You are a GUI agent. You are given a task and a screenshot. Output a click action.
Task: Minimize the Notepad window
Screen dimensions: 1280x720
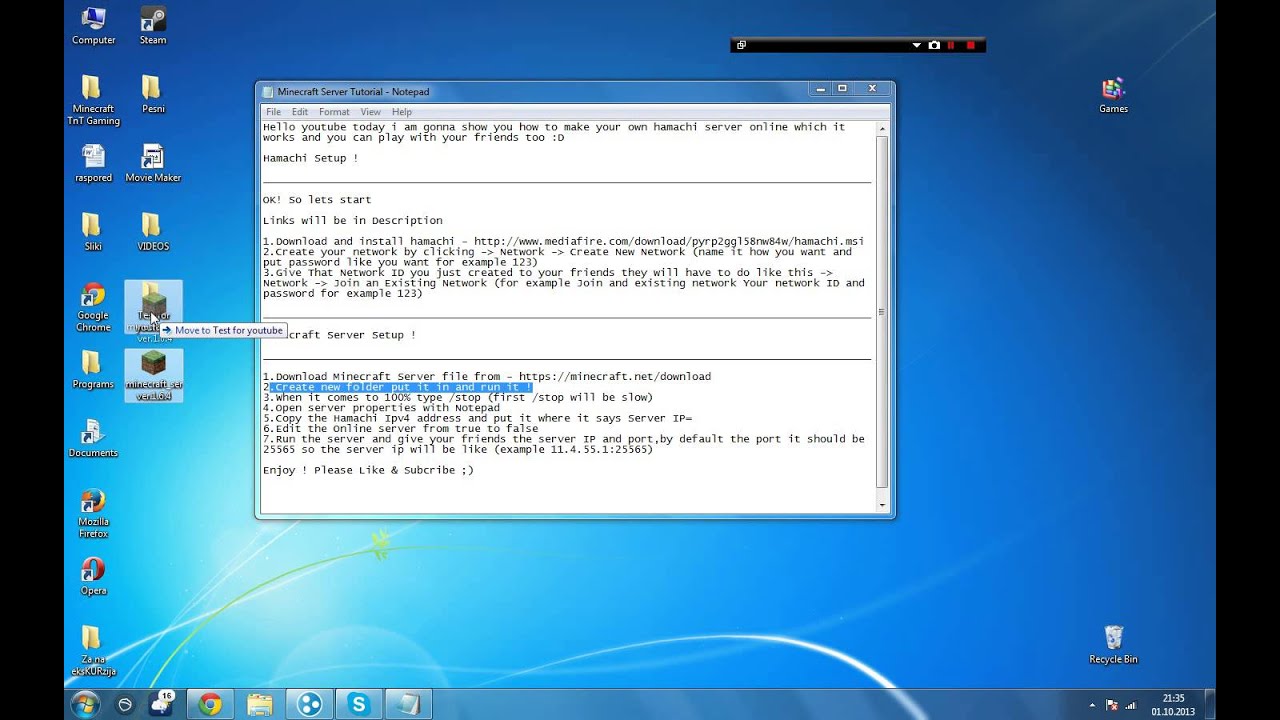point(819,89)
